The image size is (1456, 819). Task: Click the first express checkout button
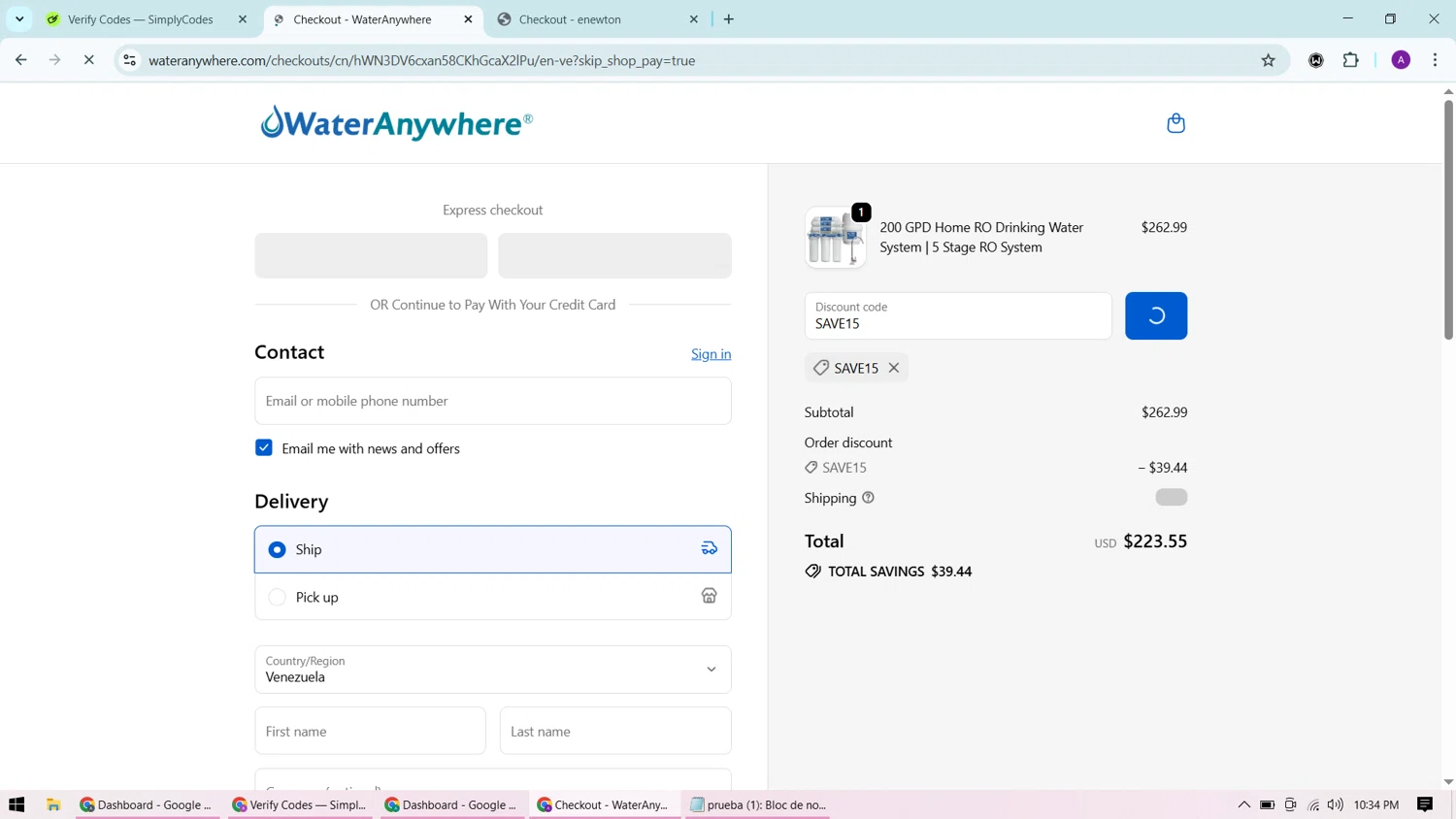coord(371,255)
